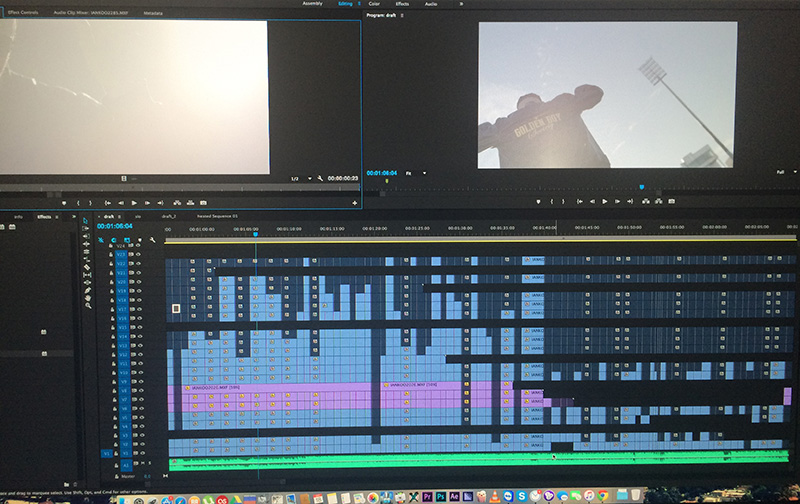Image resolution: width=800 pixels, height=504 pixels.
Task: Mute audio track A1 with M button
Action: pyautogui.click(x=142, y=463)
